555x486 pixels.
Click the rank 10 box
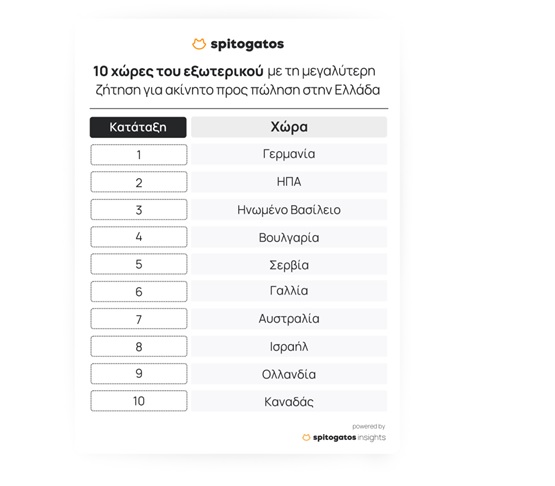(x=139, y=401)
